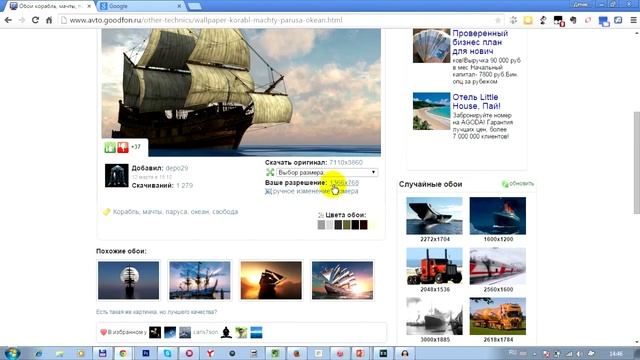Click the 1366x768 resolution link

tap(344, 182)
